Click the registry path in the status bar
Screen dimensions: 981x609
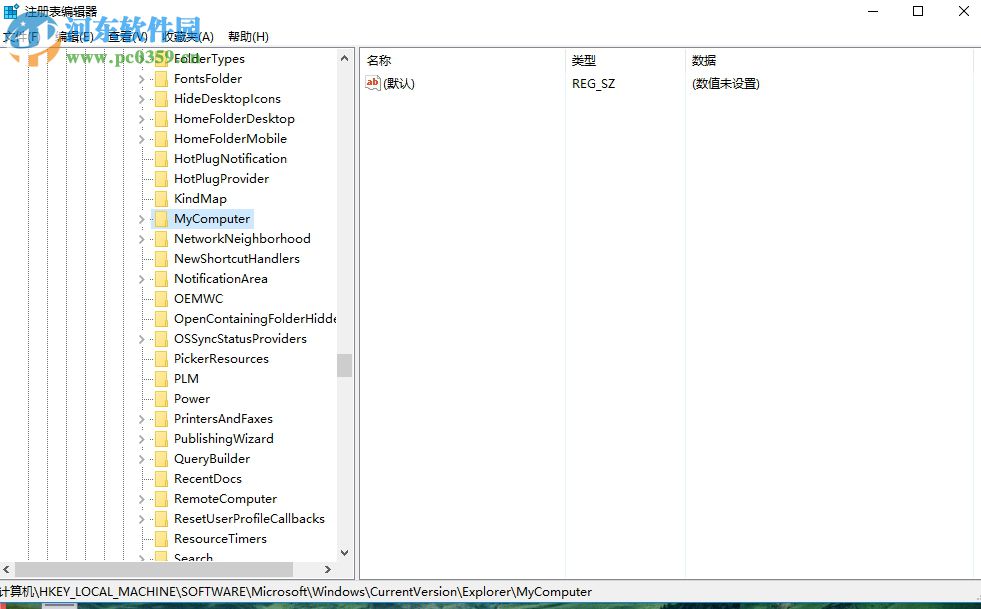pyautogui.click(x=296, y=591)
